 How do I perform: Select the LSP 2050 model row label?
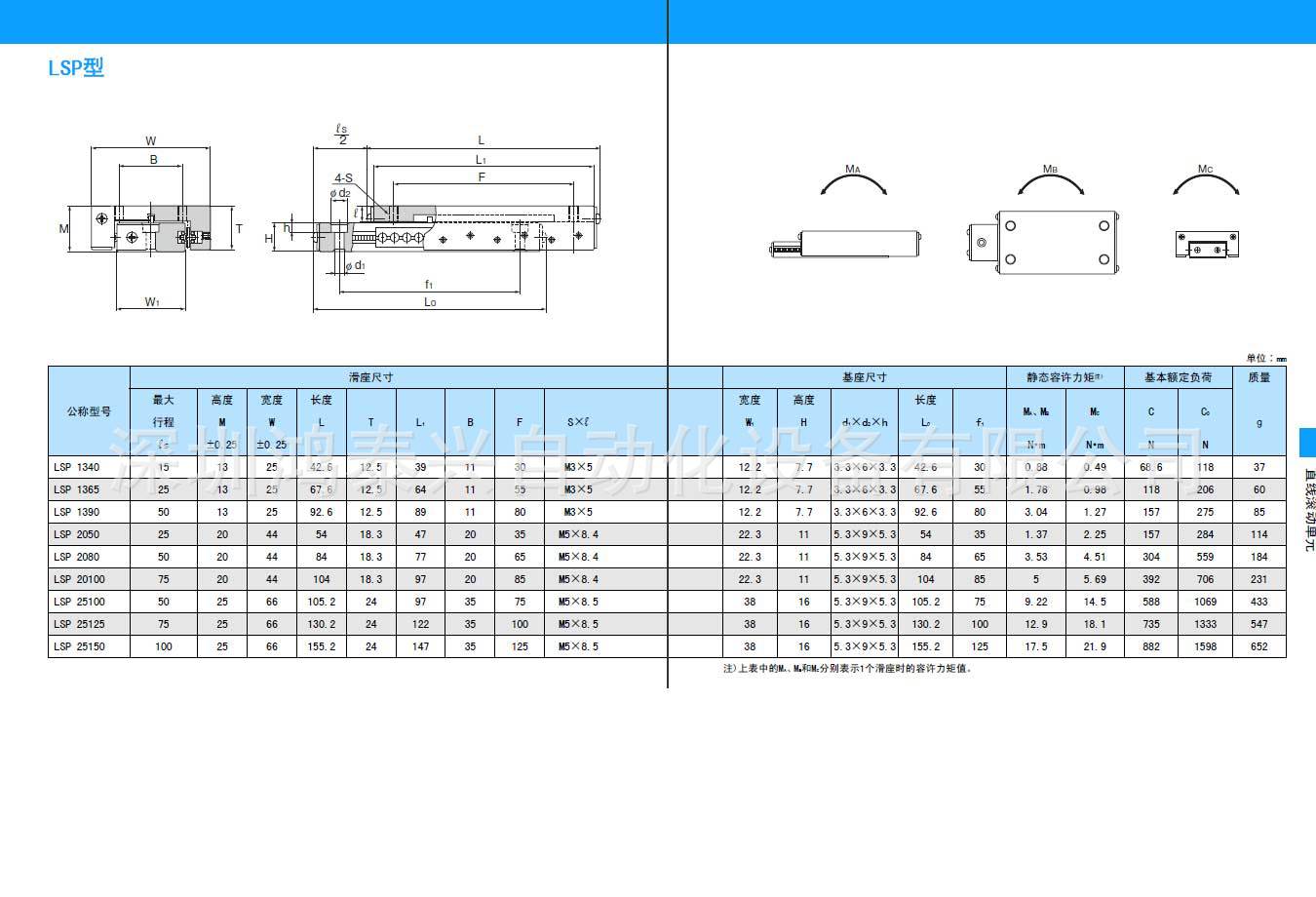77,534
